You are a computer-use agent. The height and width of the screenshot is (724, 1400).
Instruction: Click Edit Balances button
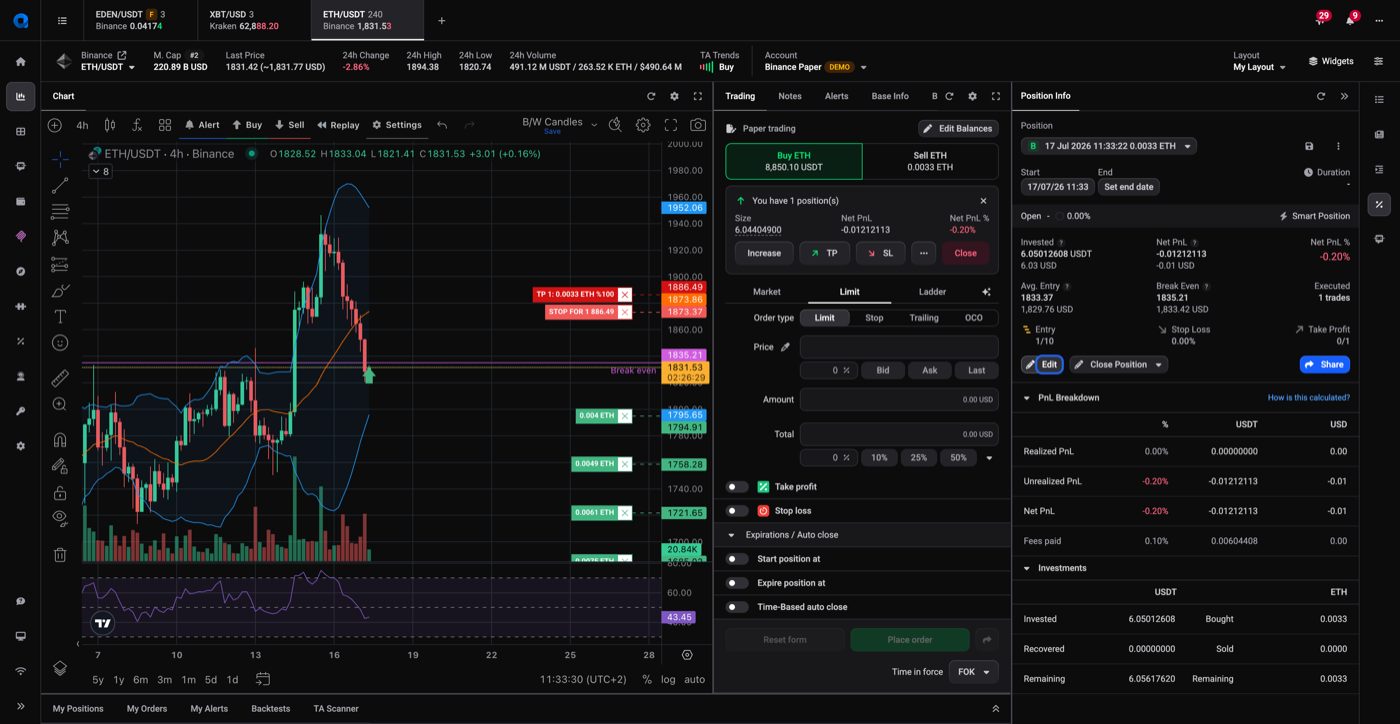point(958,128)
